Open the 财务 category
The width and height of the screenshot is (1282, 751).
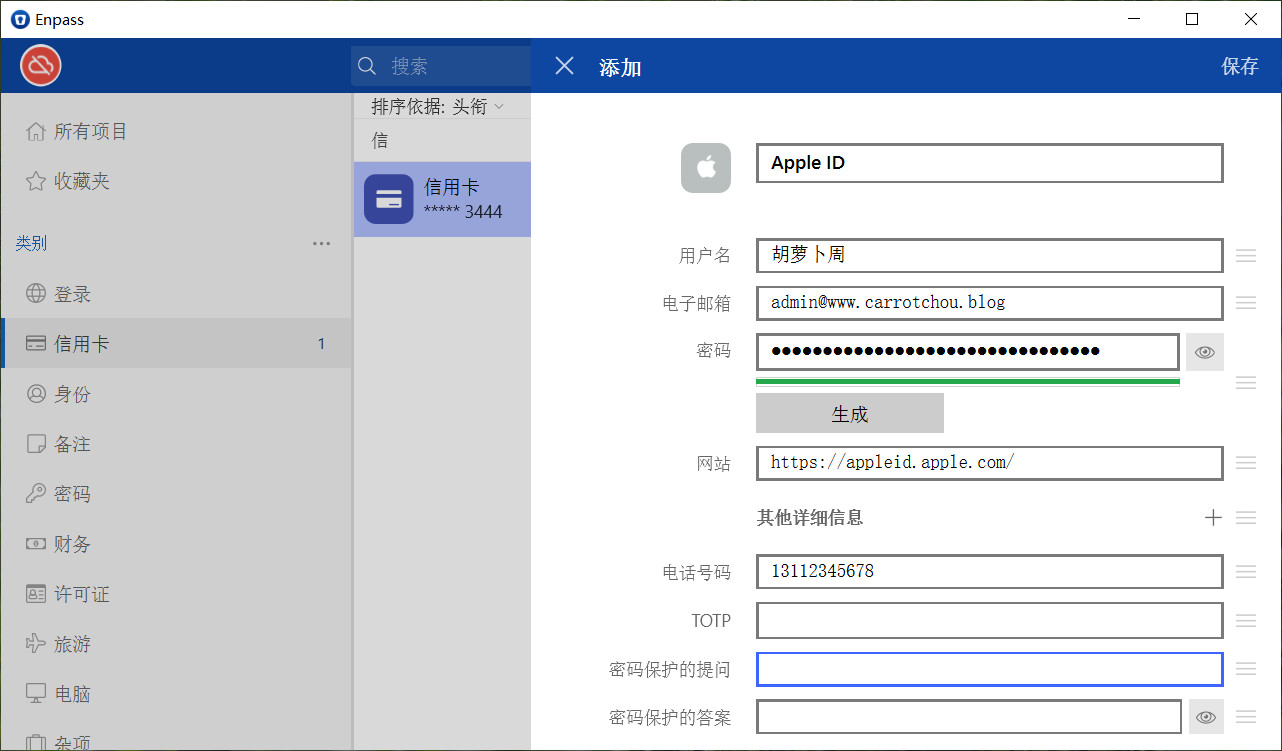tap(176, 544)
